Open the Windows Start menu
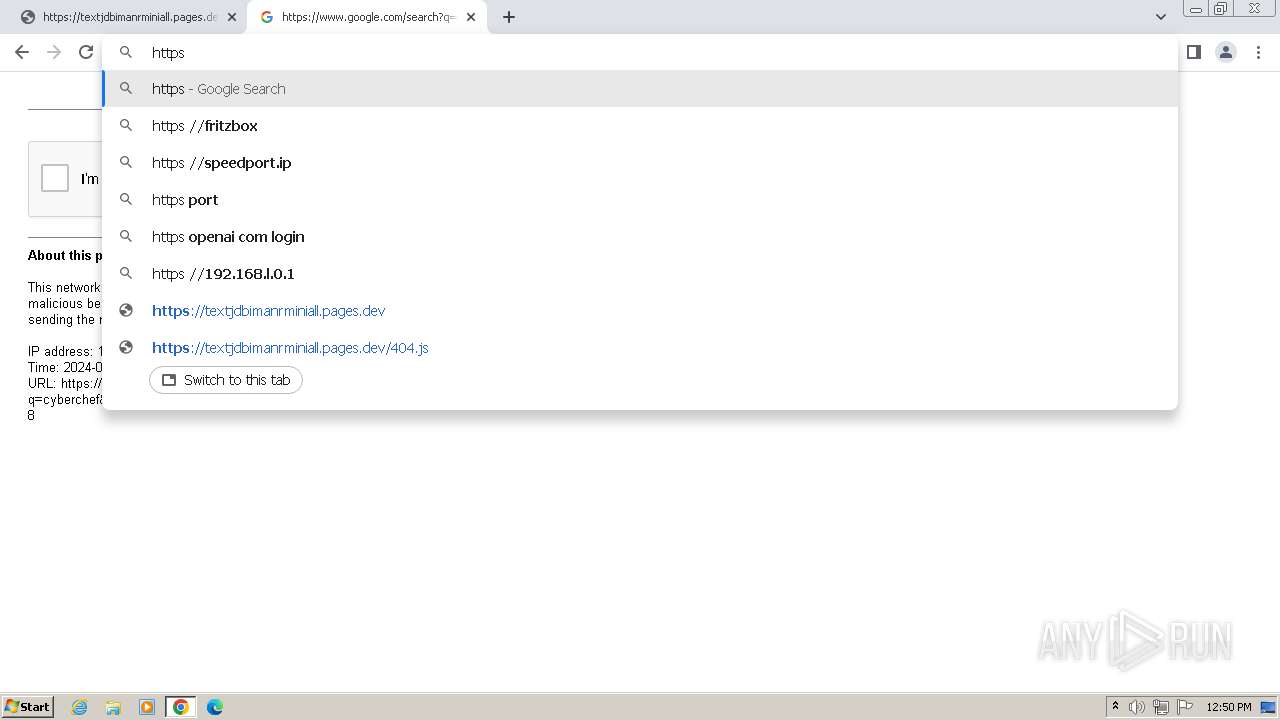Screen dimensions: 1280x720 27,707
